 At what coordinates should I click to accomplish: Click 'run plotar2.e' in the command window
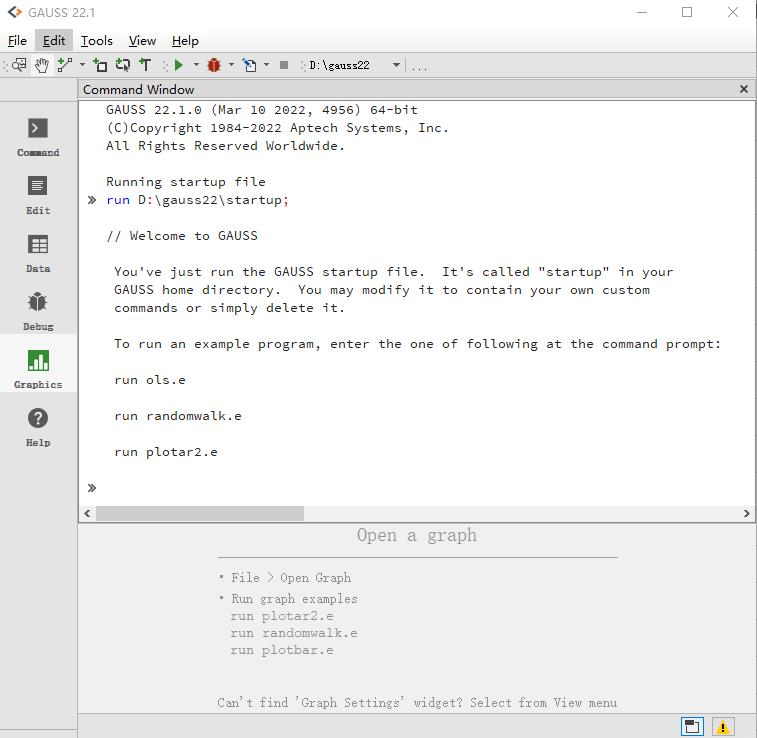pyautogui.click(x=166, y=452)
